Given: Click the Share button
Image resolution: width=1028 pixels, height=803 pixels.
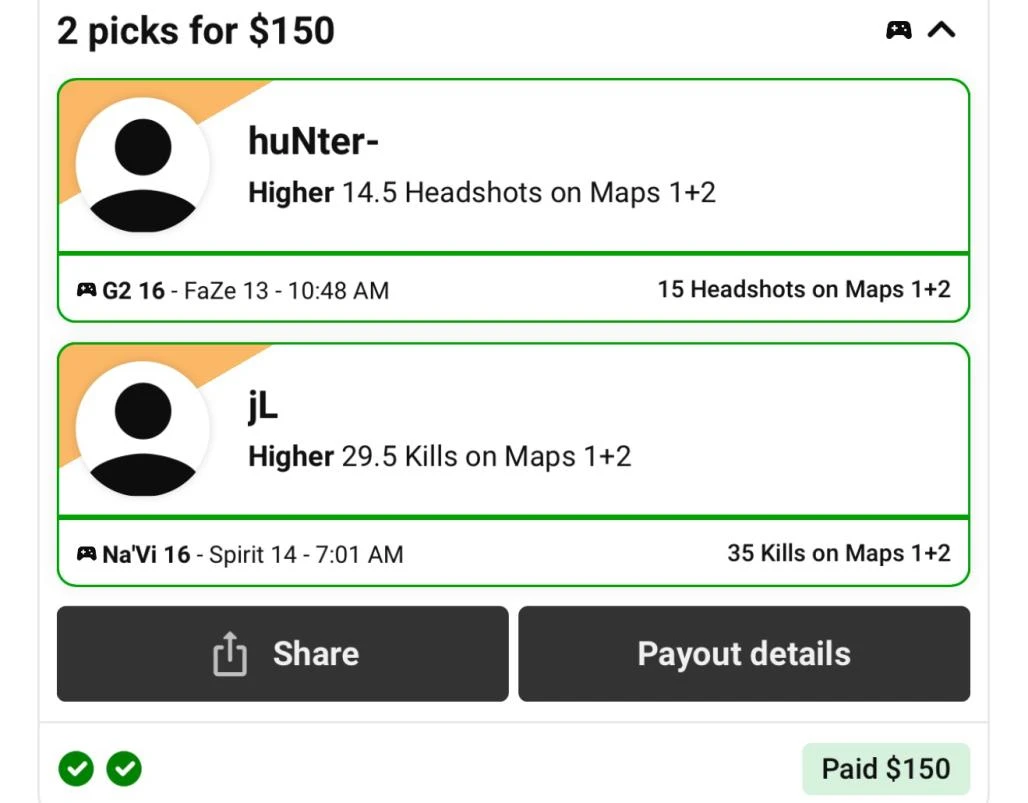Looking at the screenshot, I should click(283, 654).
